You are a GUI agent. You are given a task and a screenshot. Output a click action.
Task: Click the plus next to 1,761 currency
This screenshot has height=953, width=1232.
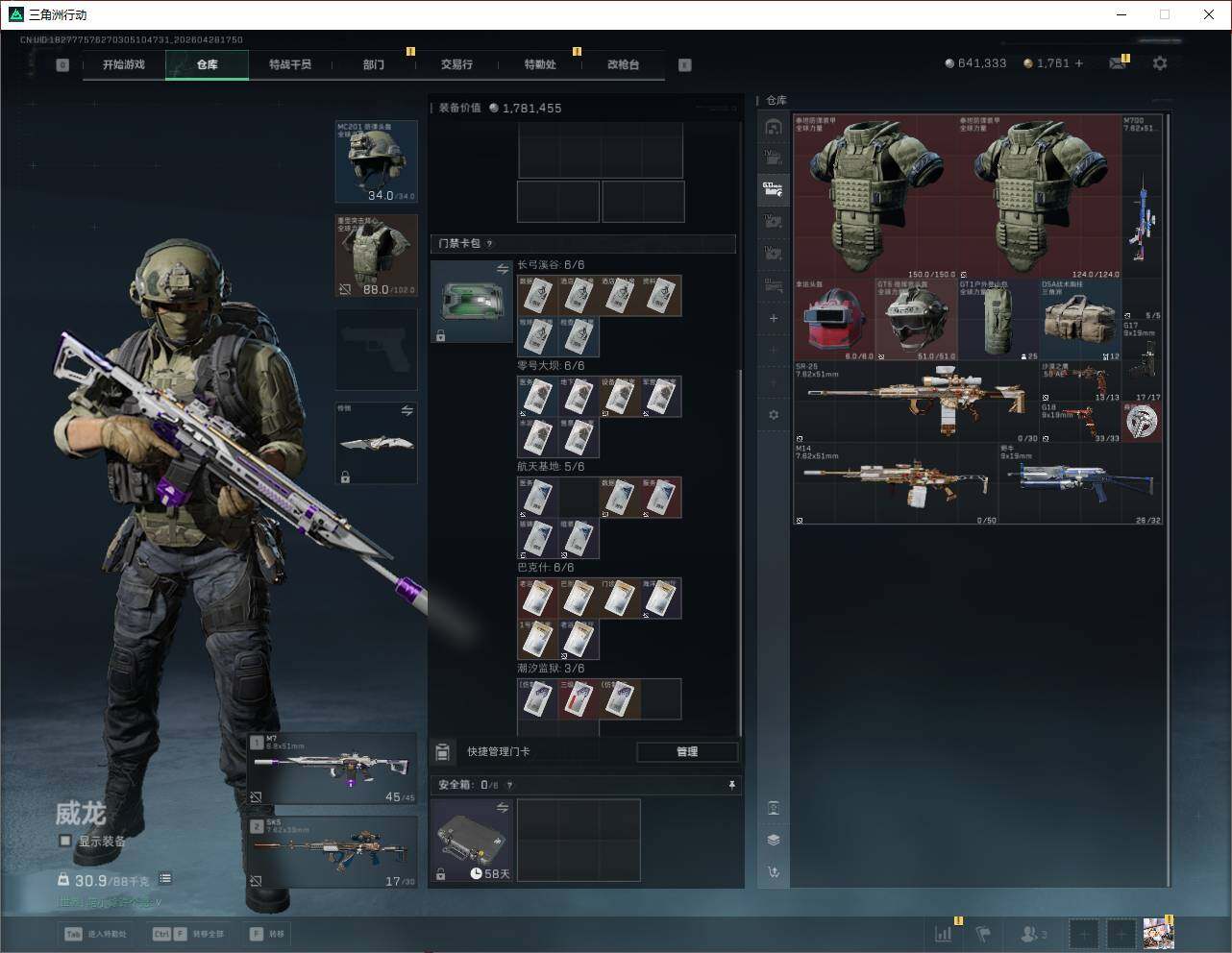1079,63
